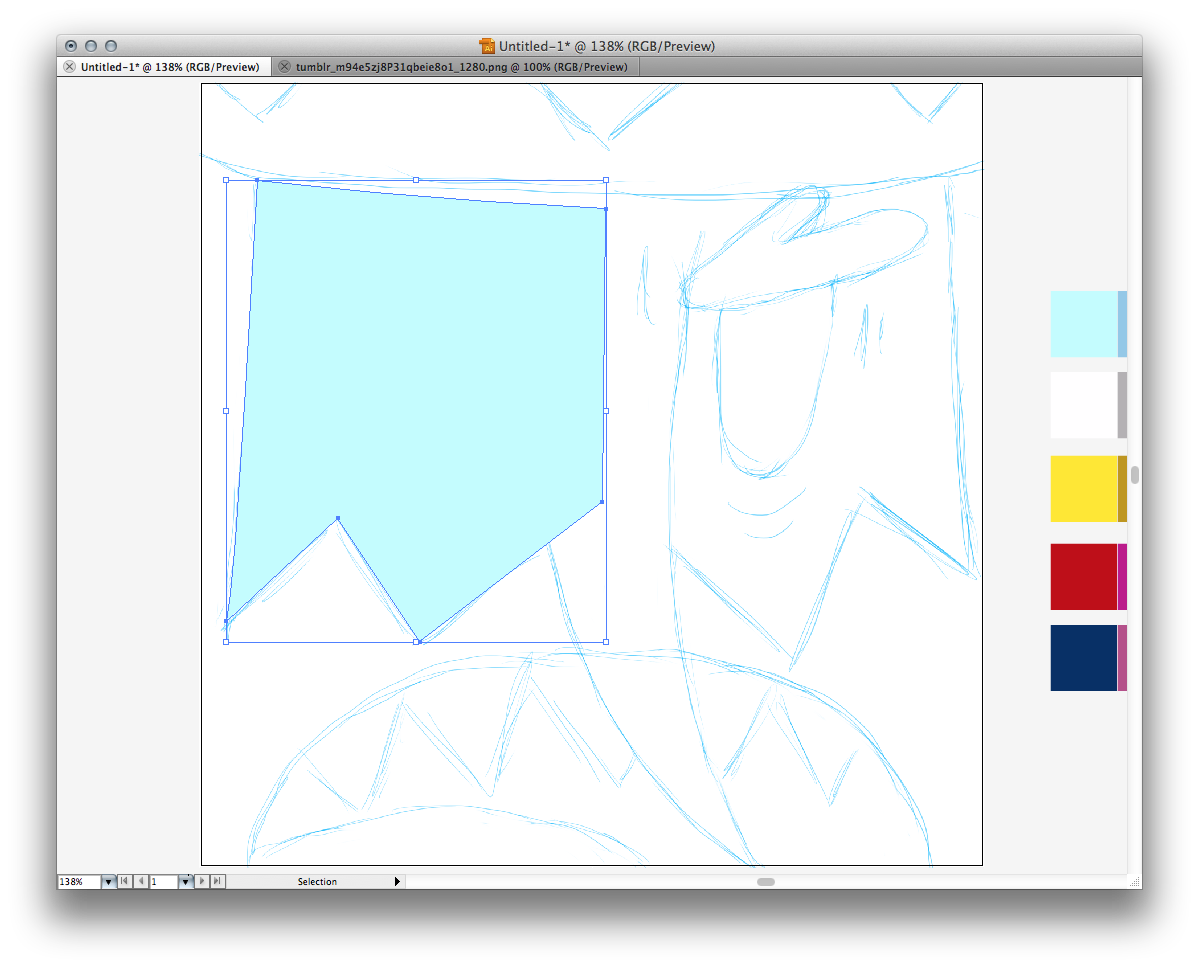Close the Untitled-1 document tab

coord(69,67)
